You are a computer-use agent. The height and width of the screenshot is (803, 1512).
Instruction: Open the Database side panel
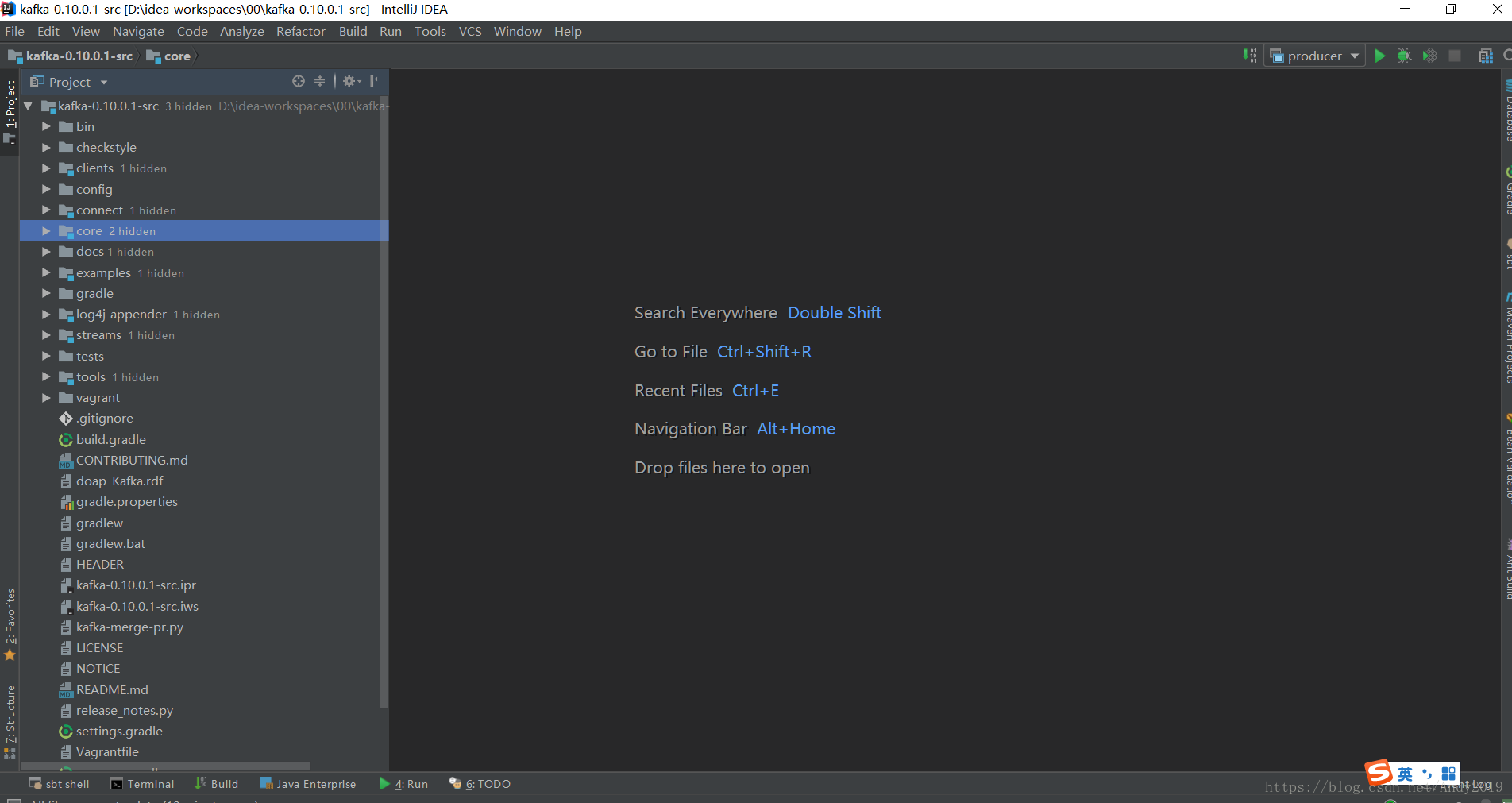1506,110
